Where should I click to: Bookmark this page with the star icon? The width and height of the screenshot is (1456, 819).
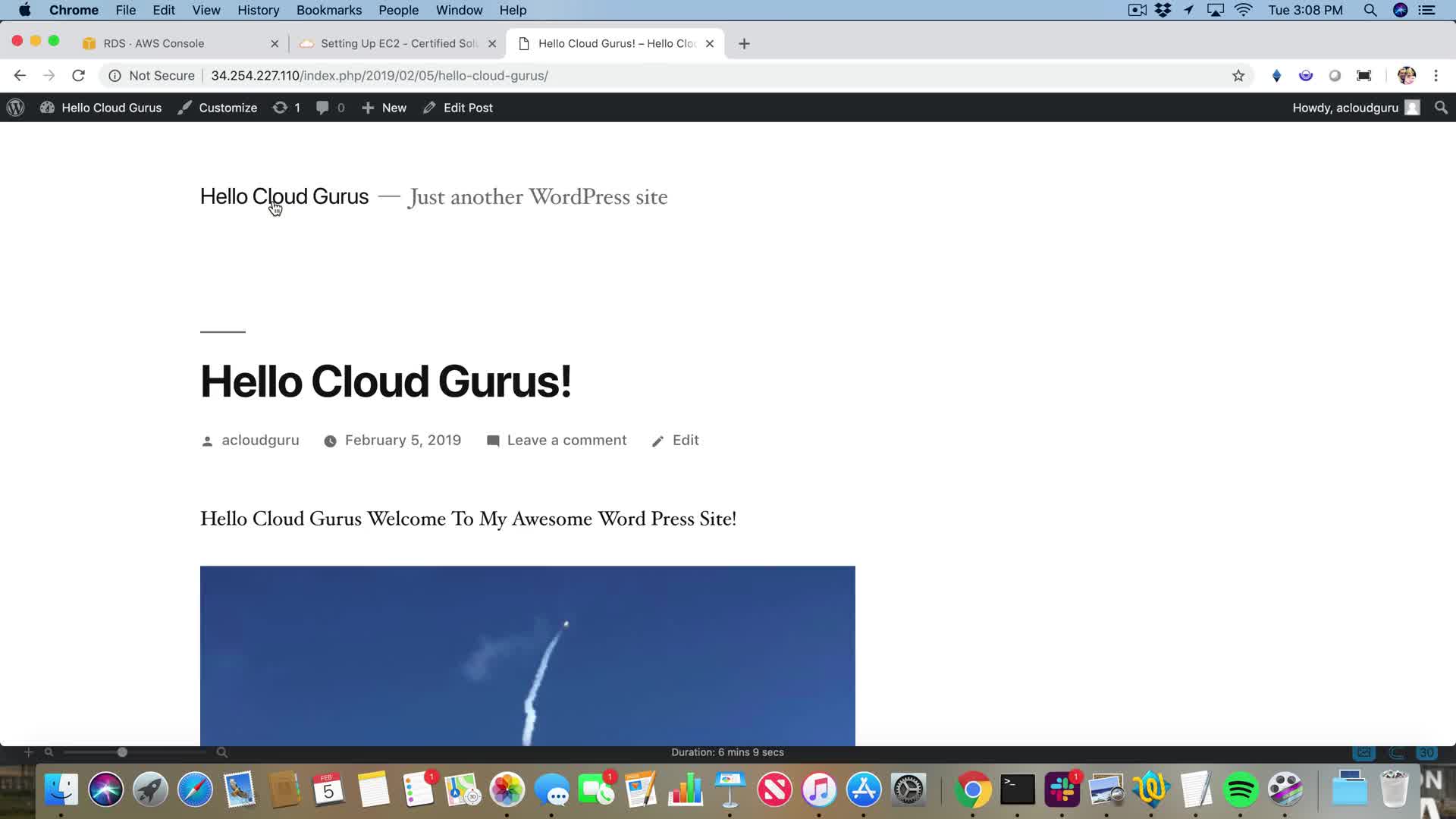pyautogui.click(x=1238, y=76)
